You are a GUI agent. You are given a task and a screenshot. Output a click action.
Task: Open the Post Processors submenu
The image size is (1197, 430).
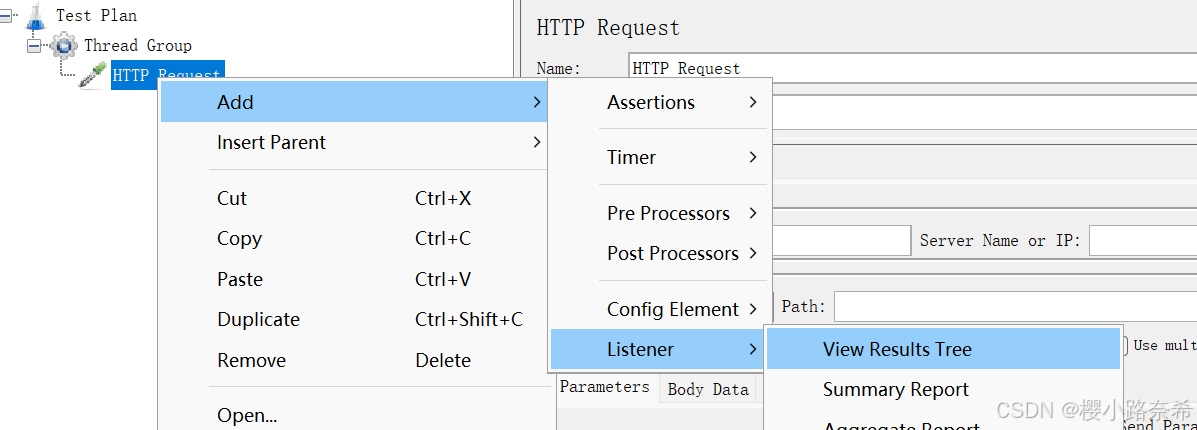672,253
